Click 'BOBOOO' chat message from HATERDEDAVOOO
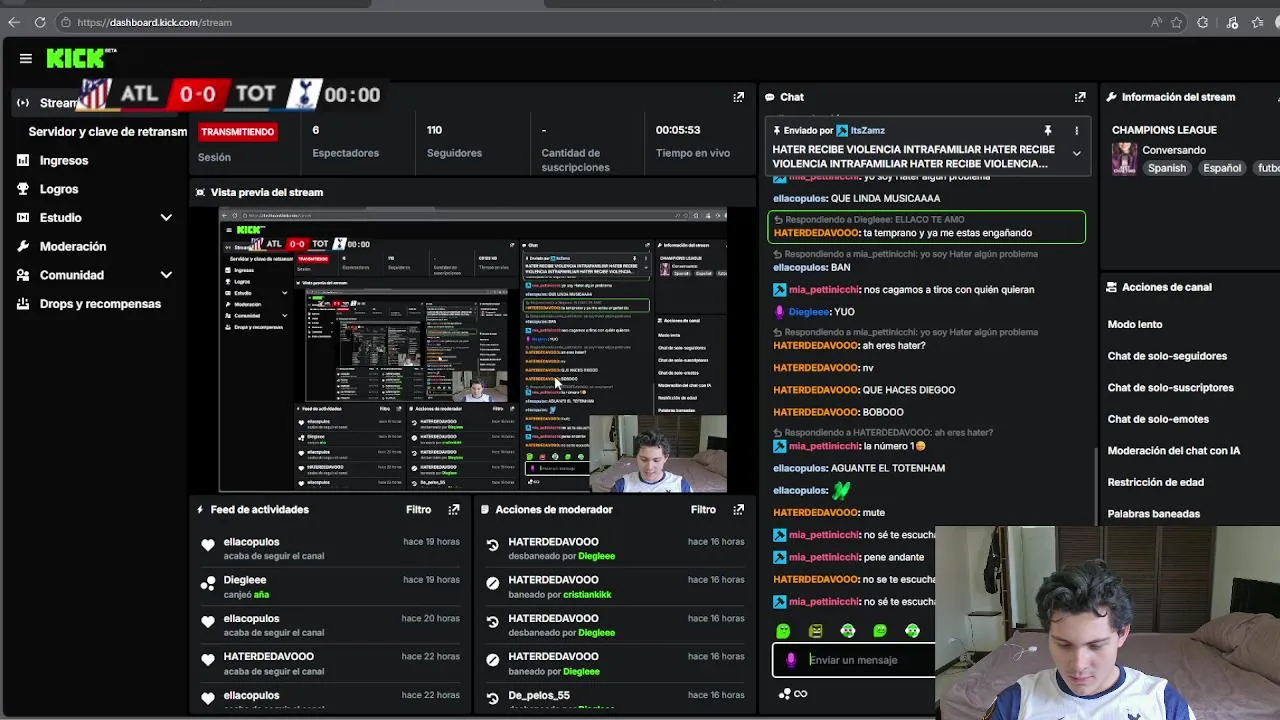The width and height of the screenshot is (1280, 720). 838,412
